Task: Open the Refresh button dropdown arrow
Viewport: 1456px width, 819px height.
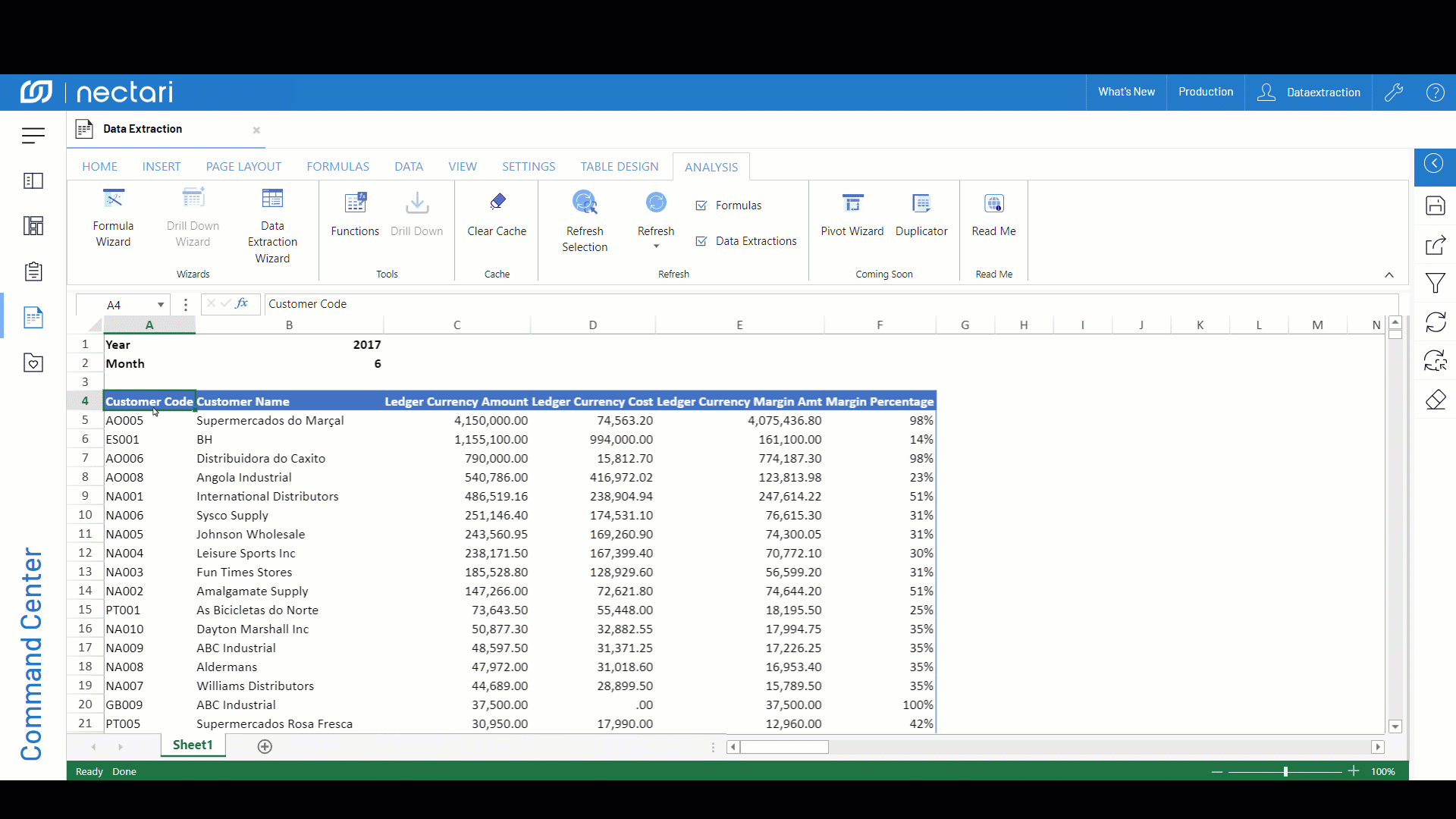Action: [x=656, y=246]
